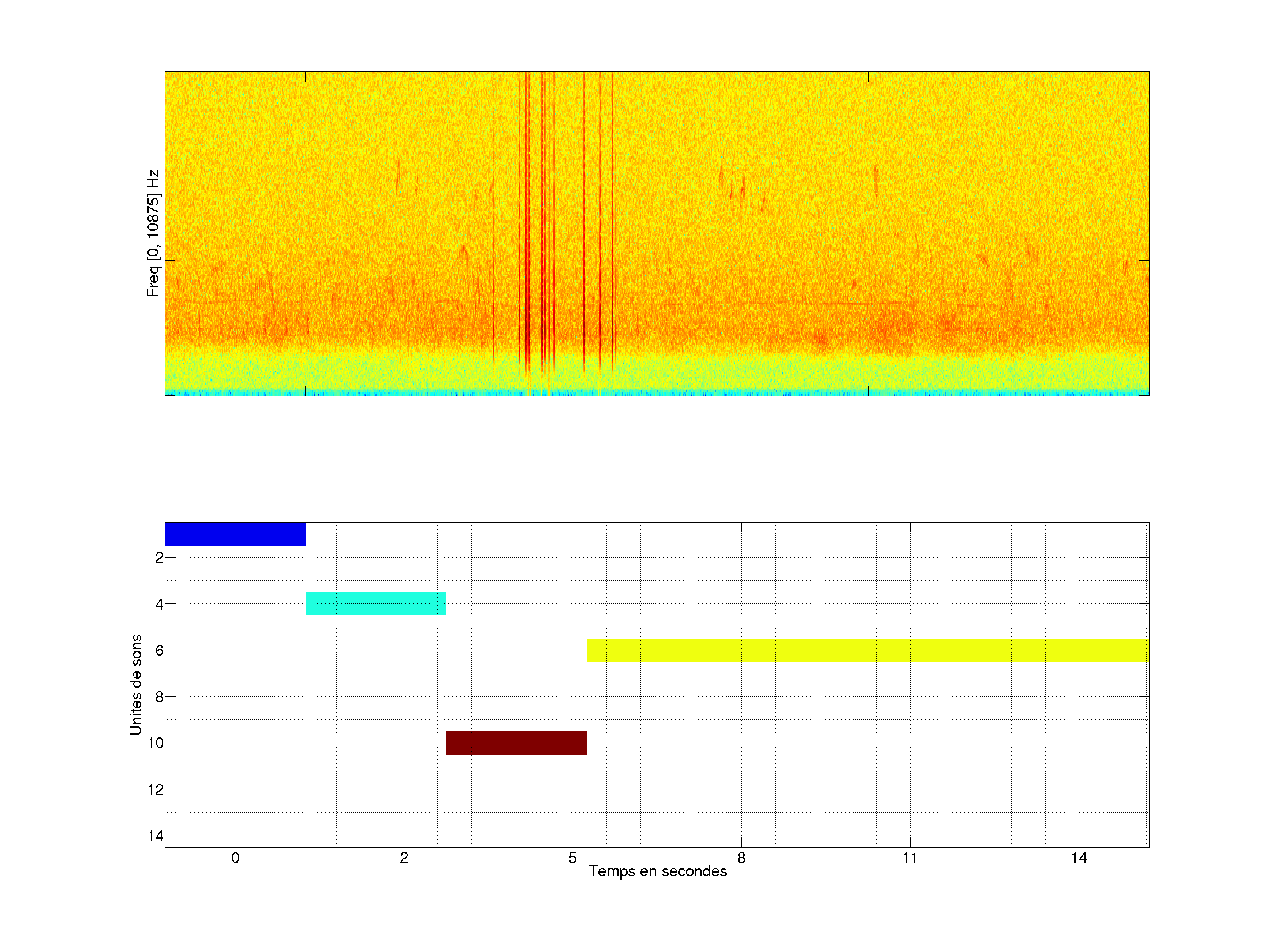Click the x-axis tick label 2
1270x952 pixels.
pos(403,858)
